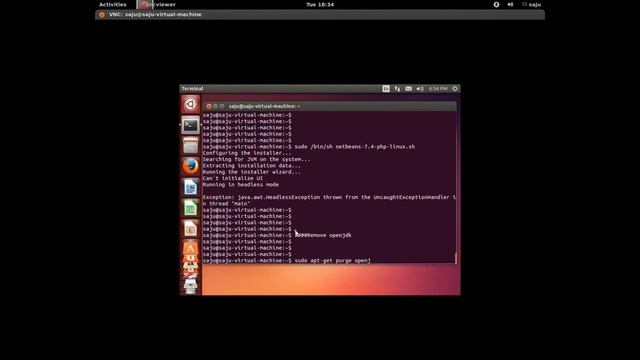Screen dimensions: 640x360
Task: Click the 6:34 PM clock in Unity panel
Action: coord(438,89)
